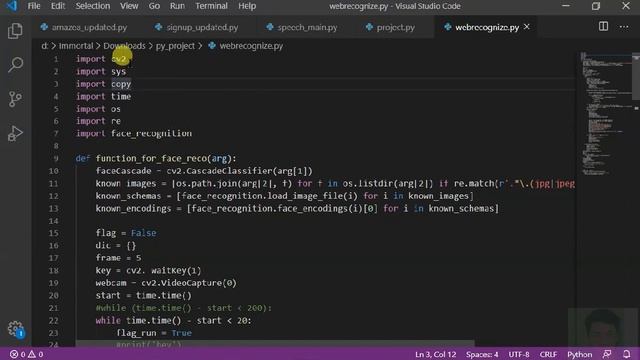The image size is (640, 360).
Task: Click 'face_recognition' on line 7
Action: (151, 133)
